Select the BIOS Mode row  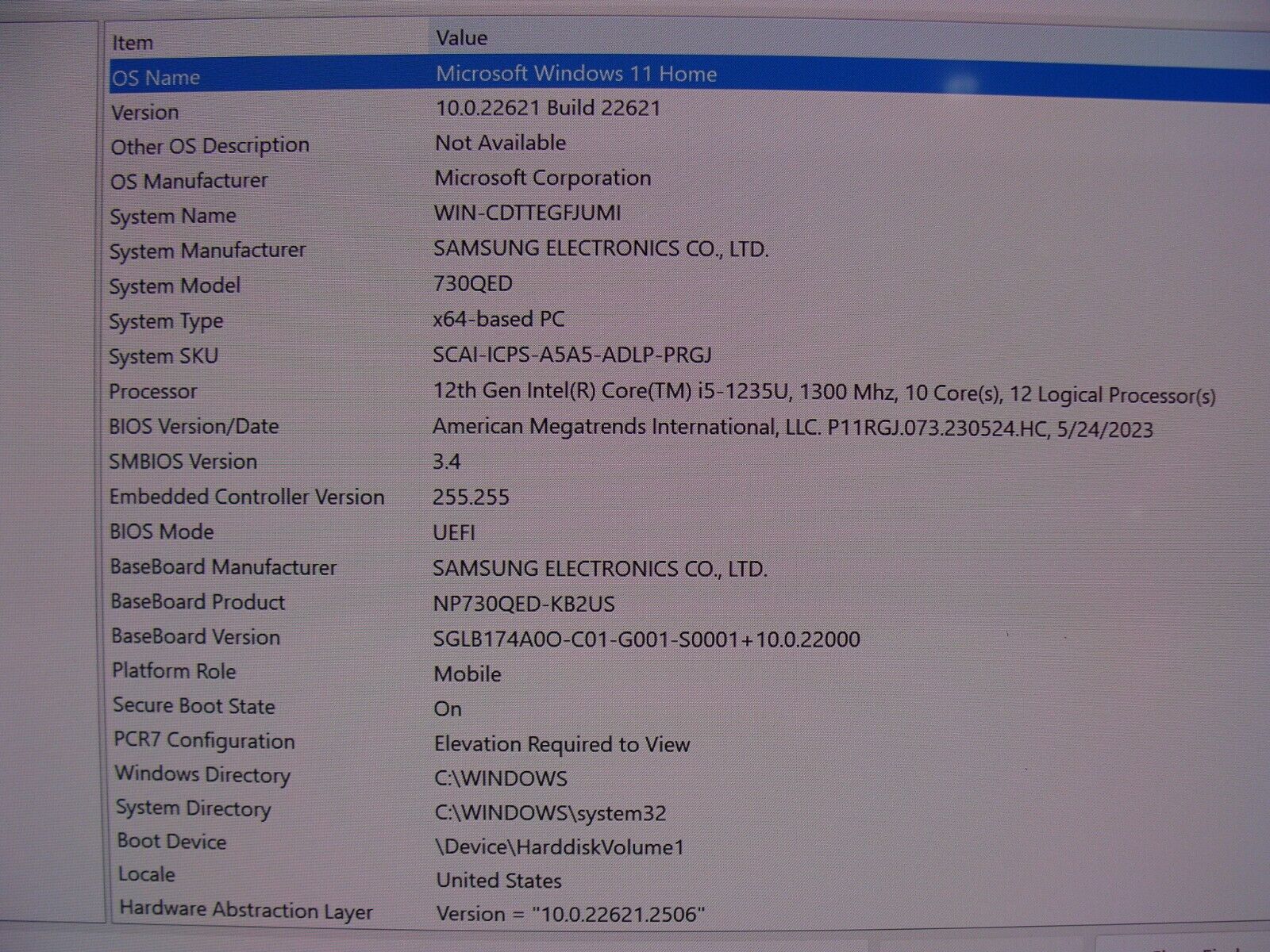[x=161, y=532]
